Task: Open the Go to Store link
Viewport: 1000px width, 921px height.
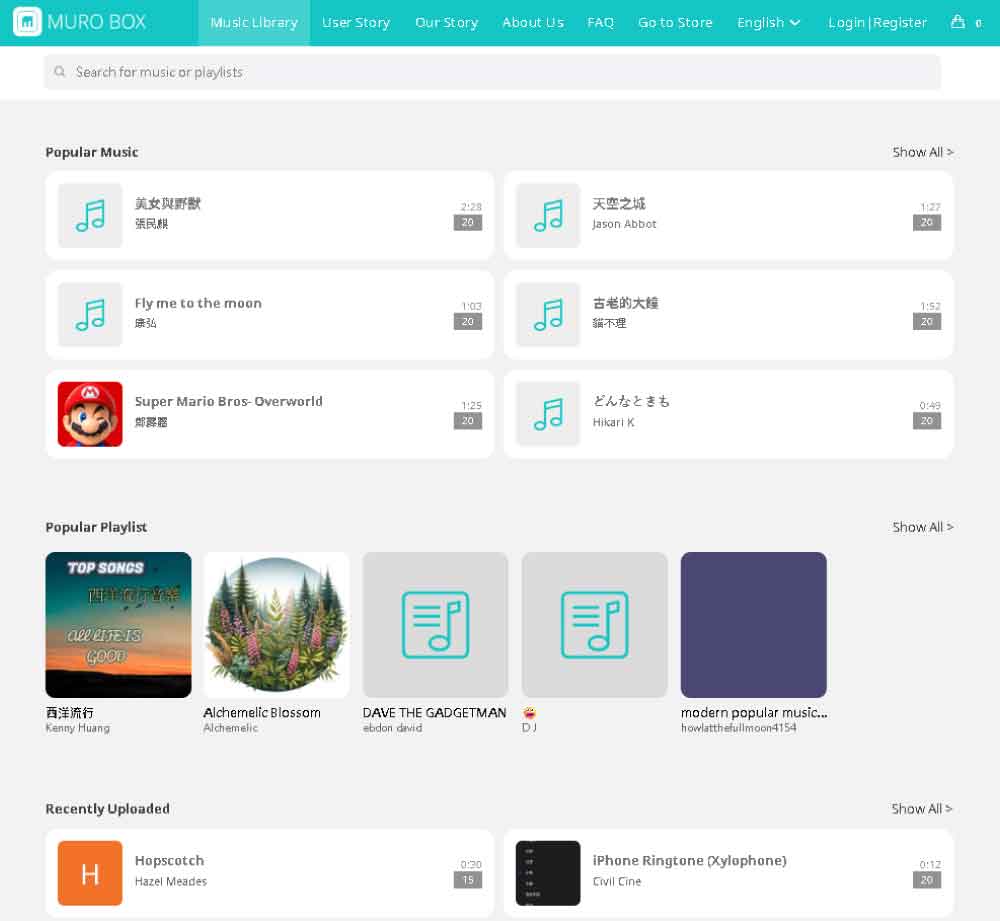Action: (x=675, y=22)
